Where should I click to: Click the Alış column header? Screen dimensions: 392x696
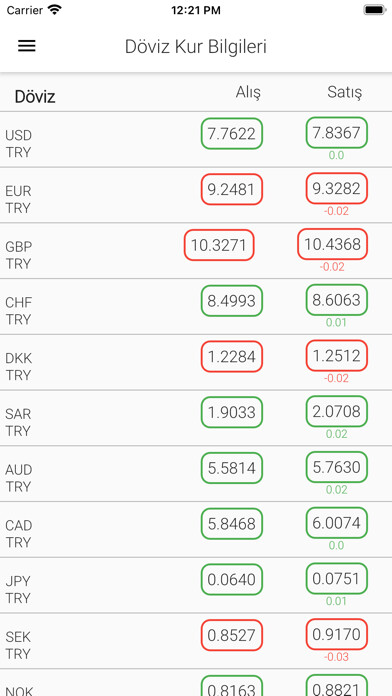pos(248,92)
